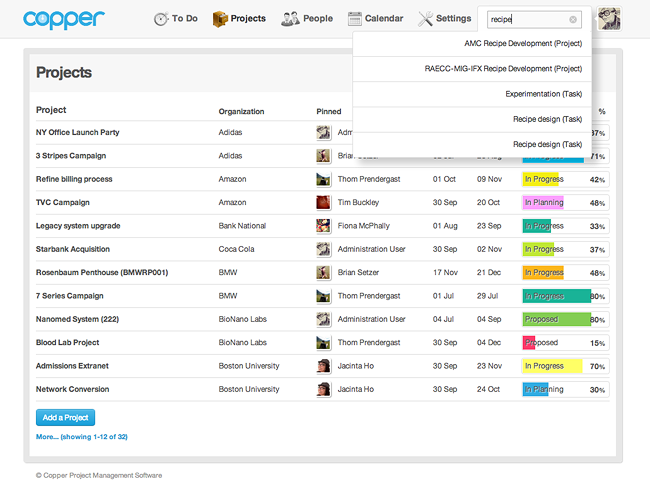The height and width of the screenshot is (496, 650).
Task: Open Refine billing process project
Action: click(74, 179)
